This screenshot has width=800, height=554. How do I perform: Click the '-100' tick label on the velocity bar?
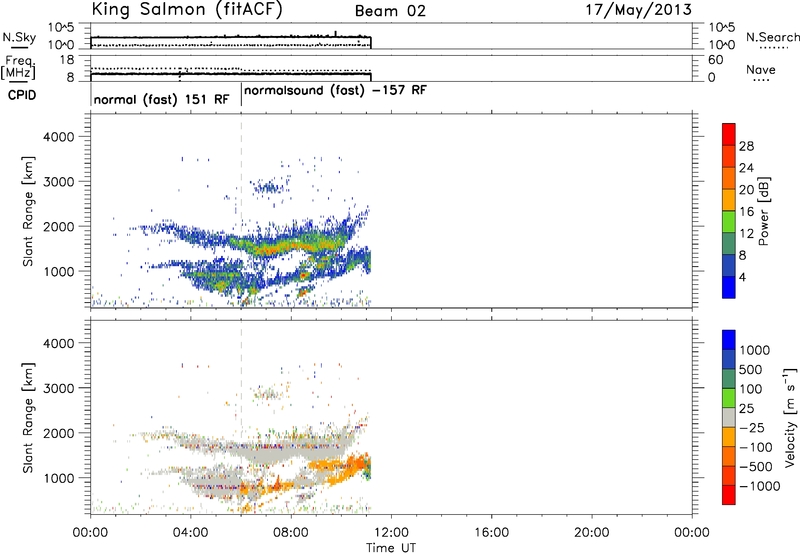[x=756, y=447]
